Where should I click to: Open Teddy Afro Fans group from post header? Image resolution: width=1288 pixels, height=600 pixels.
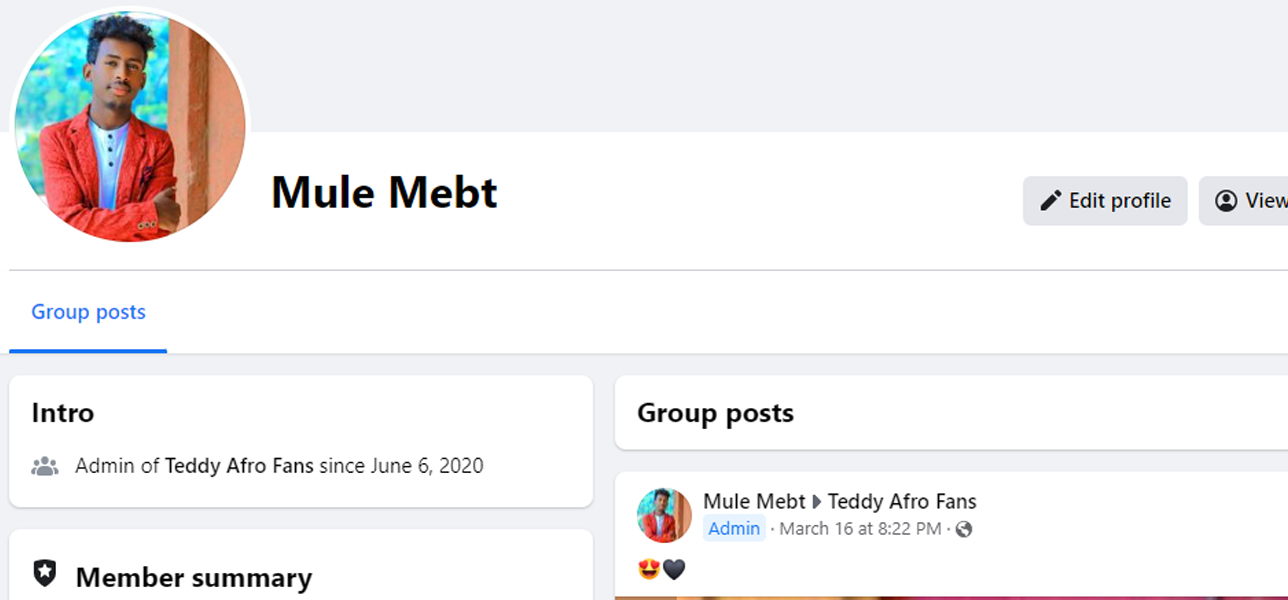click(x=902, y=502)
